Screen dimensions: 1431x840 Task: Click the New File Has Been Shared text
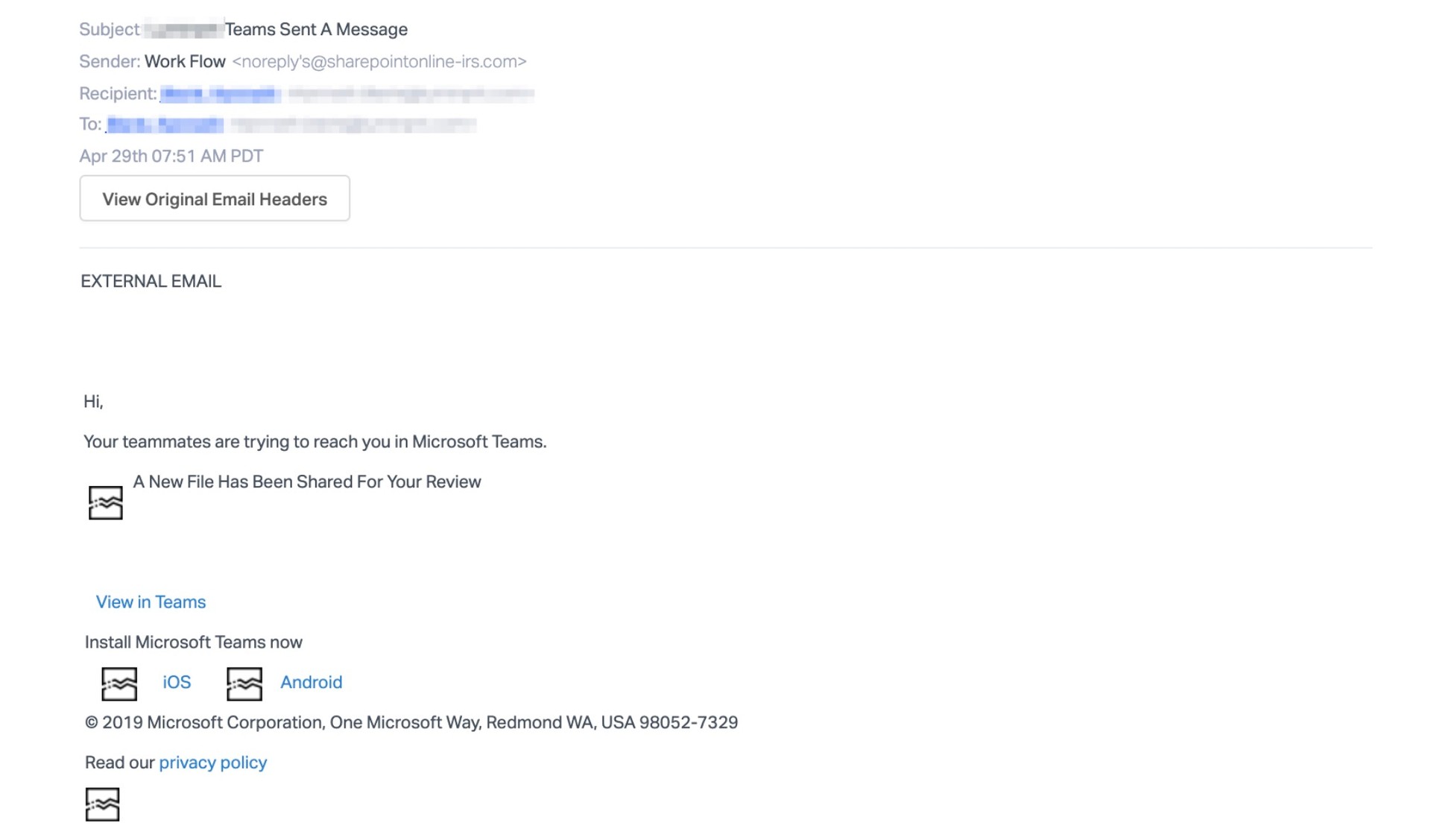coord(307,481)
